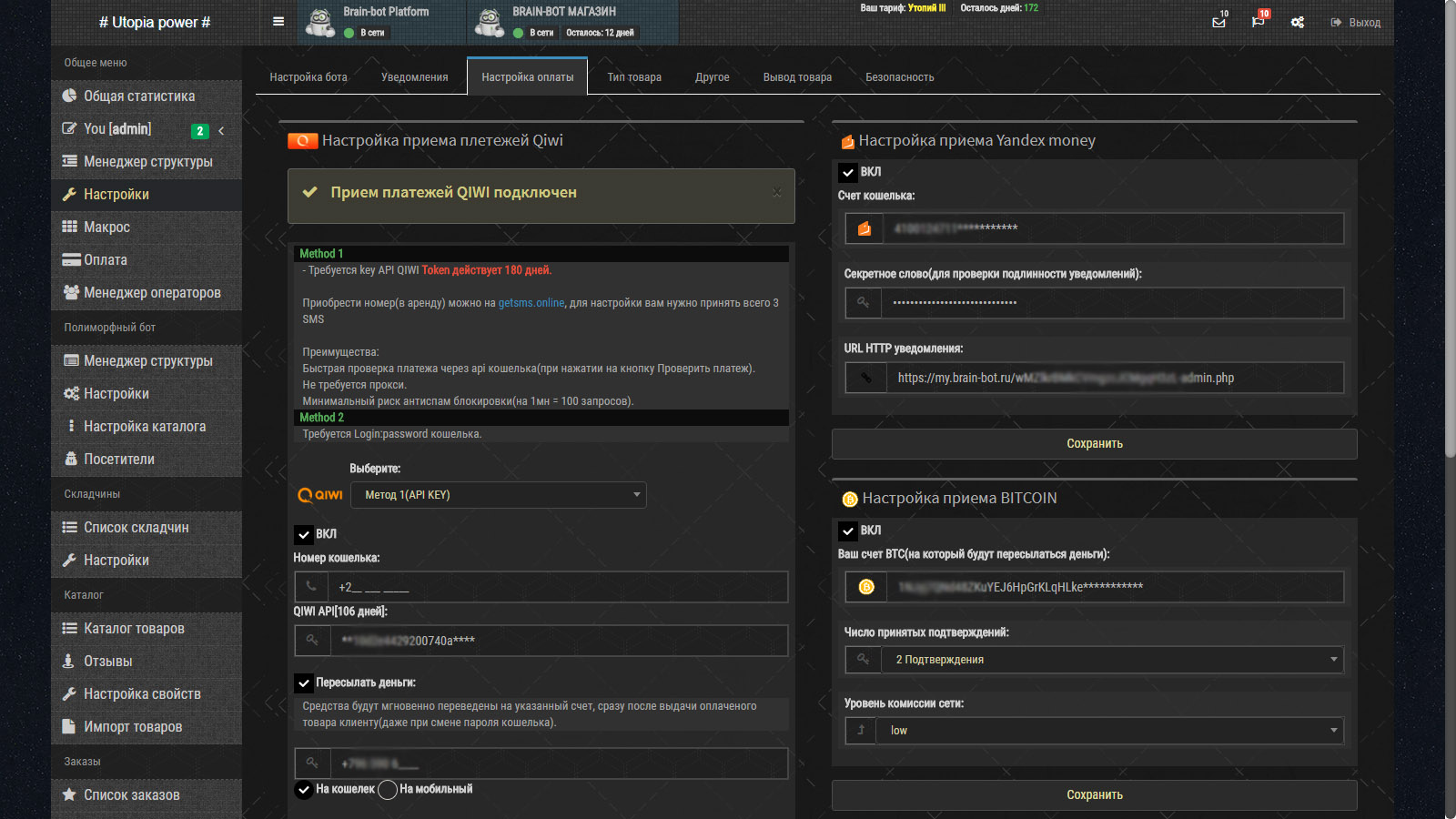
Task: Focus the forwarding phone number field
Action: point(558,763)
